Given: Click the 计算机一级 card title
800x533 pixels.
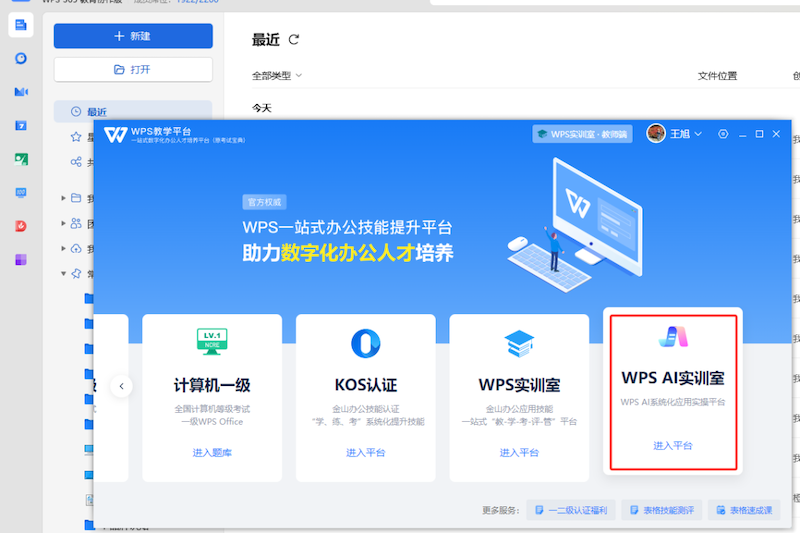Looking at the screenshot, I should [x=212, y=385].
